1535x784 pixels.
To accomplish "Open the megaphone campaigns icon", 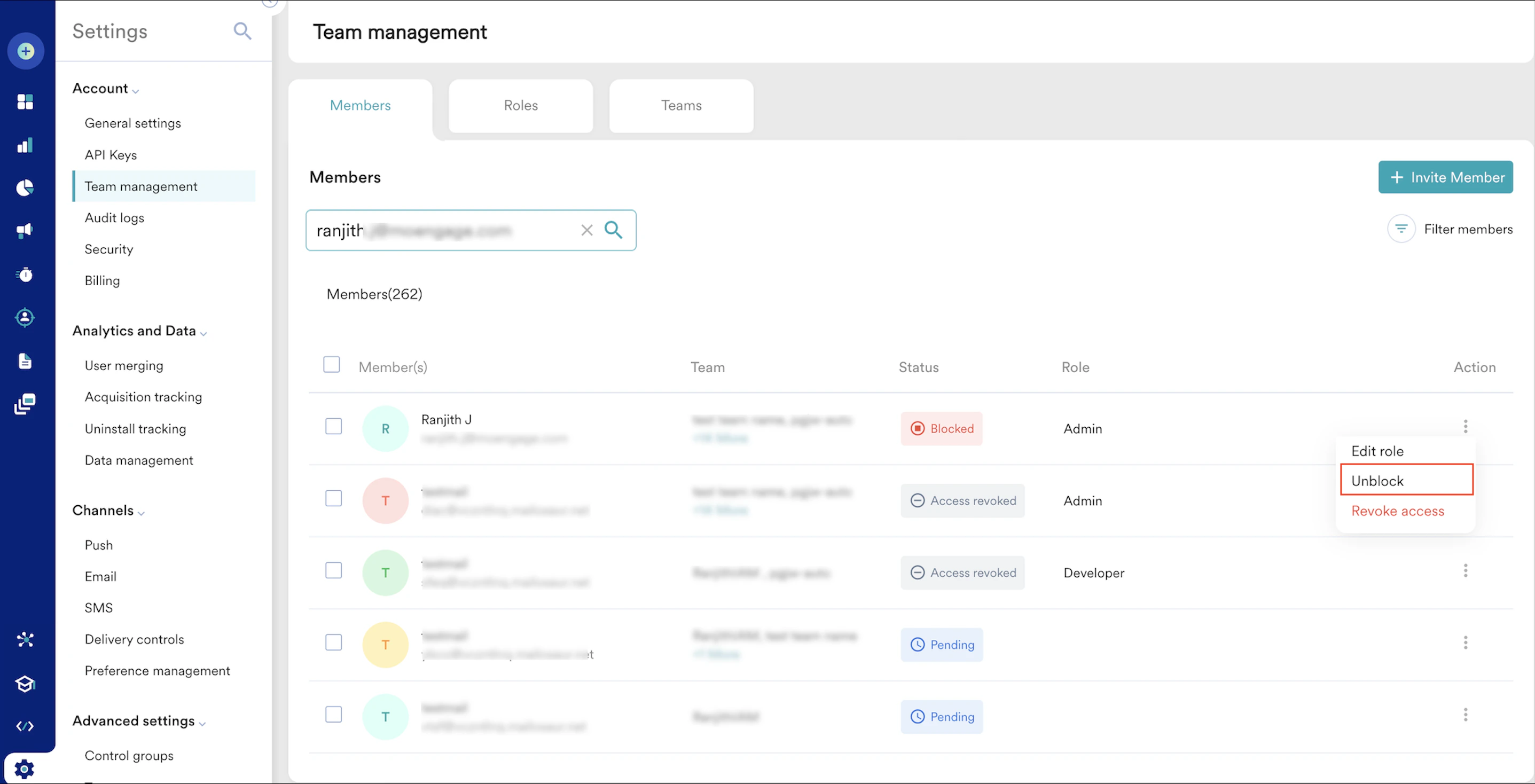I will tap(25, 231).
